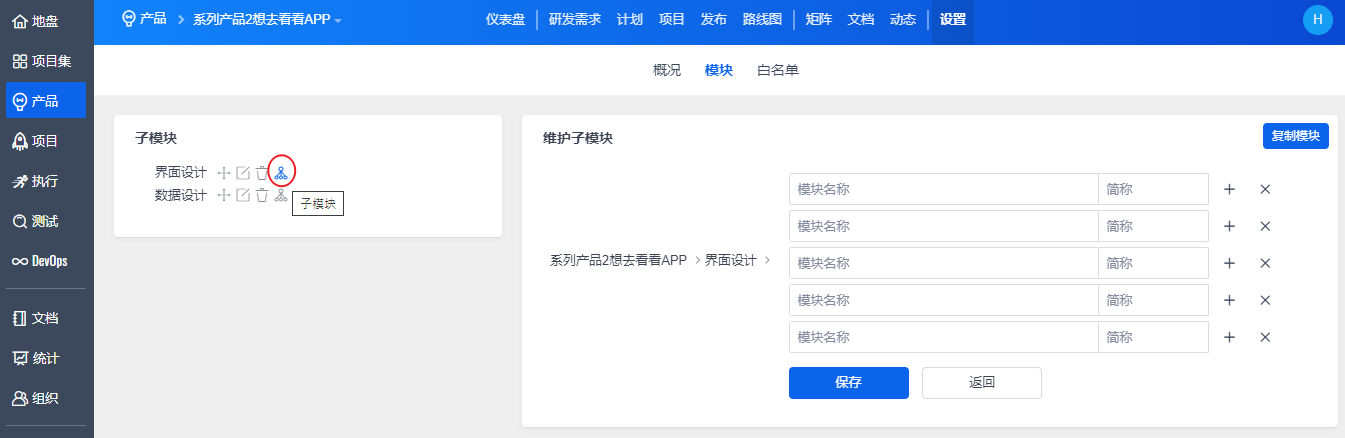Viewport: 1345px width, 438px height.
Task: Focus the first 模块名称 input field
Action: (943, 189)
